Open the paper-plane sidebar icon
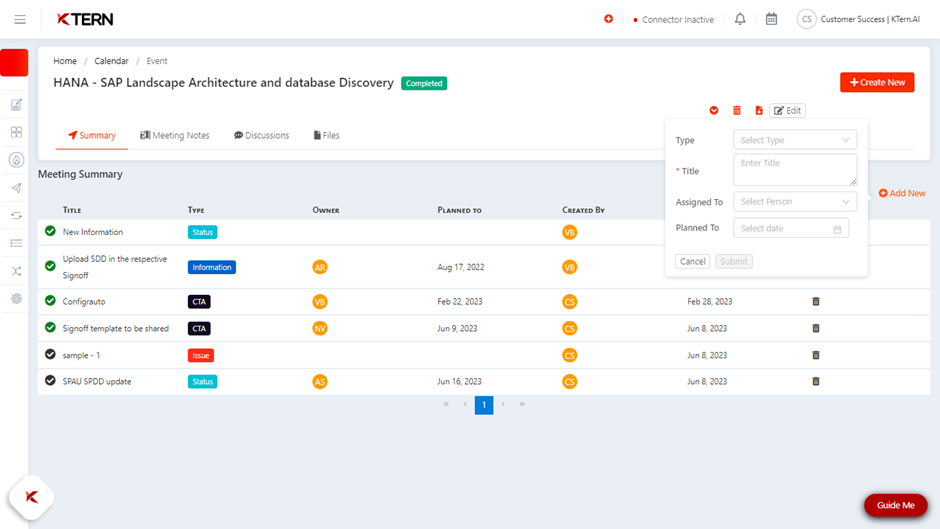 click(16, 188)
